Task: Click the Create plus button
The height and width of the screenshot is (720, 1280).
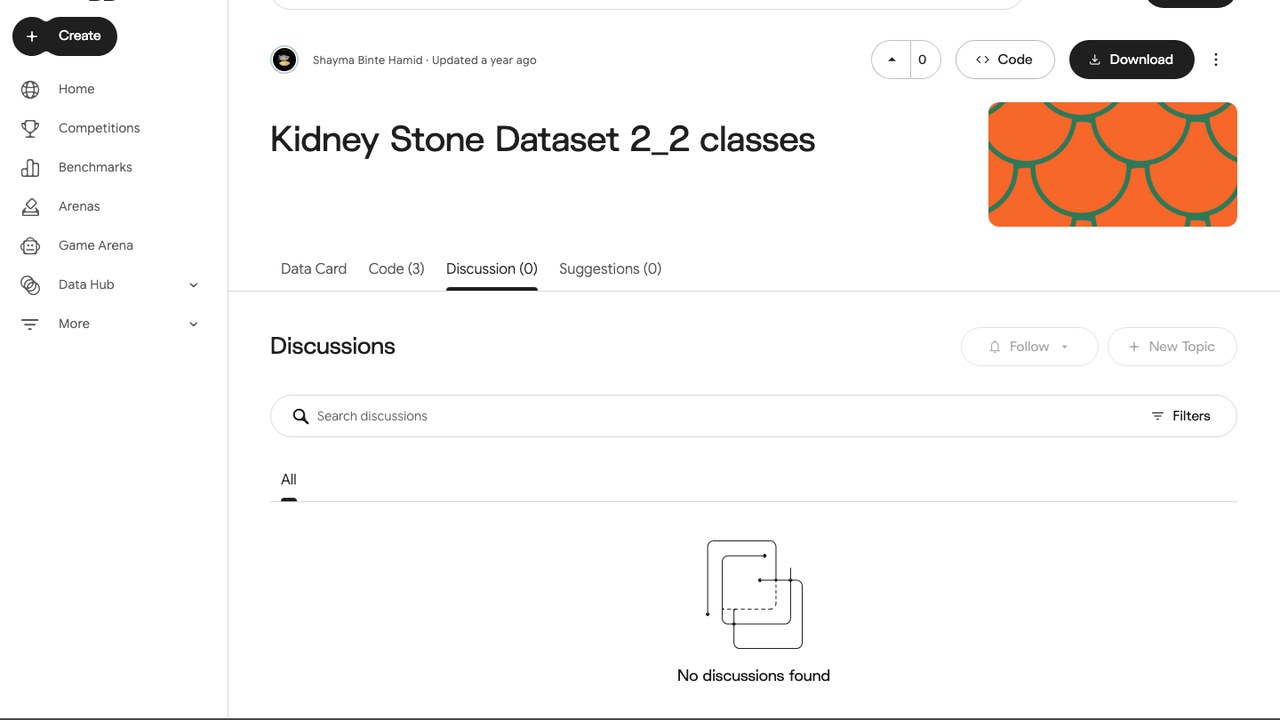Action: [64, 36]
